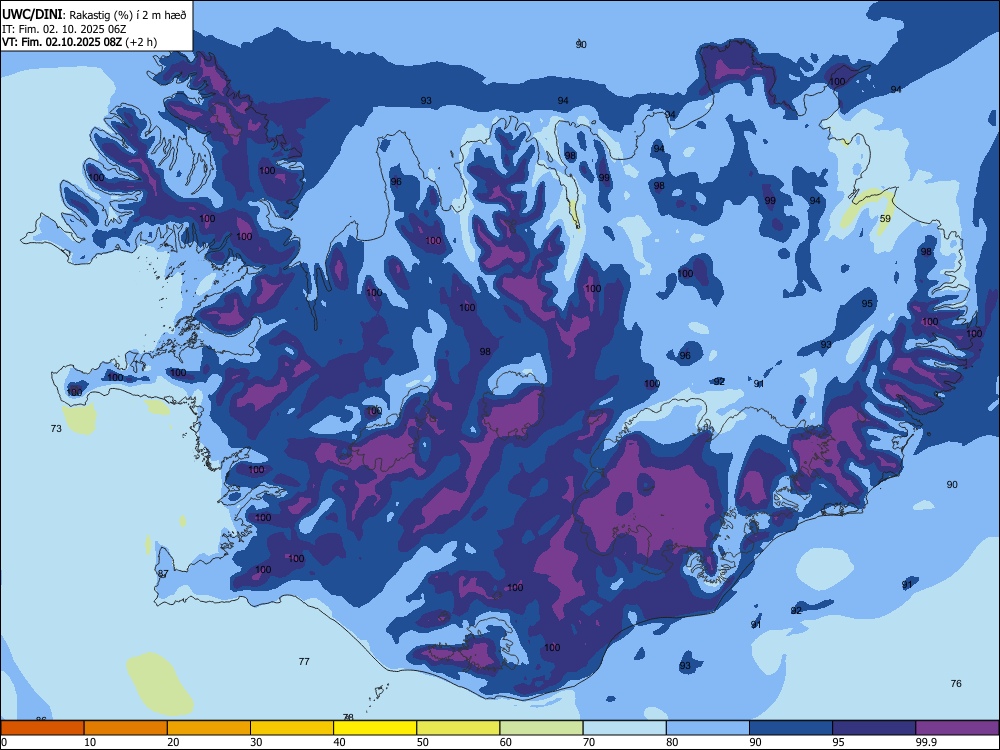Click the '92' humidity value inland

pos(719,381)
